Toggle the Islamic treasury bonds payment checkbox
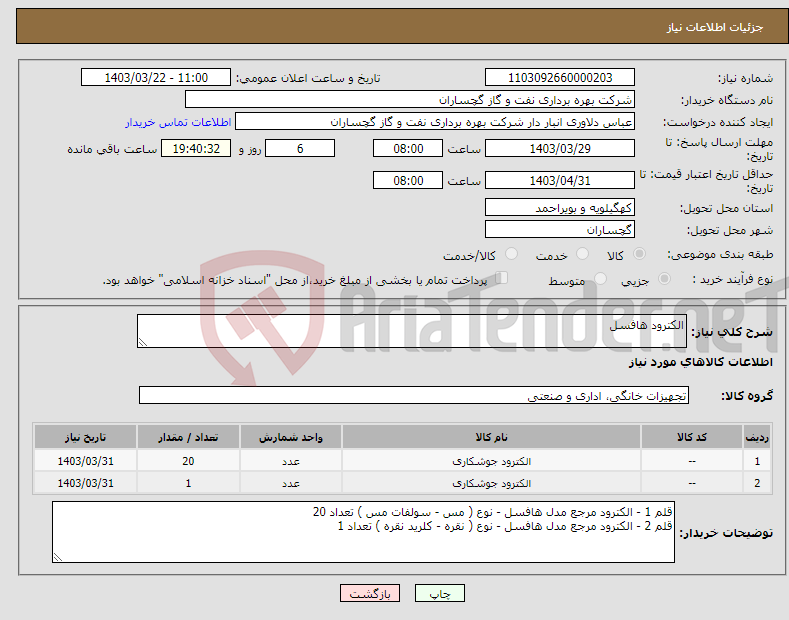Viewport: 789px width, 620px height. click(502, 278)
